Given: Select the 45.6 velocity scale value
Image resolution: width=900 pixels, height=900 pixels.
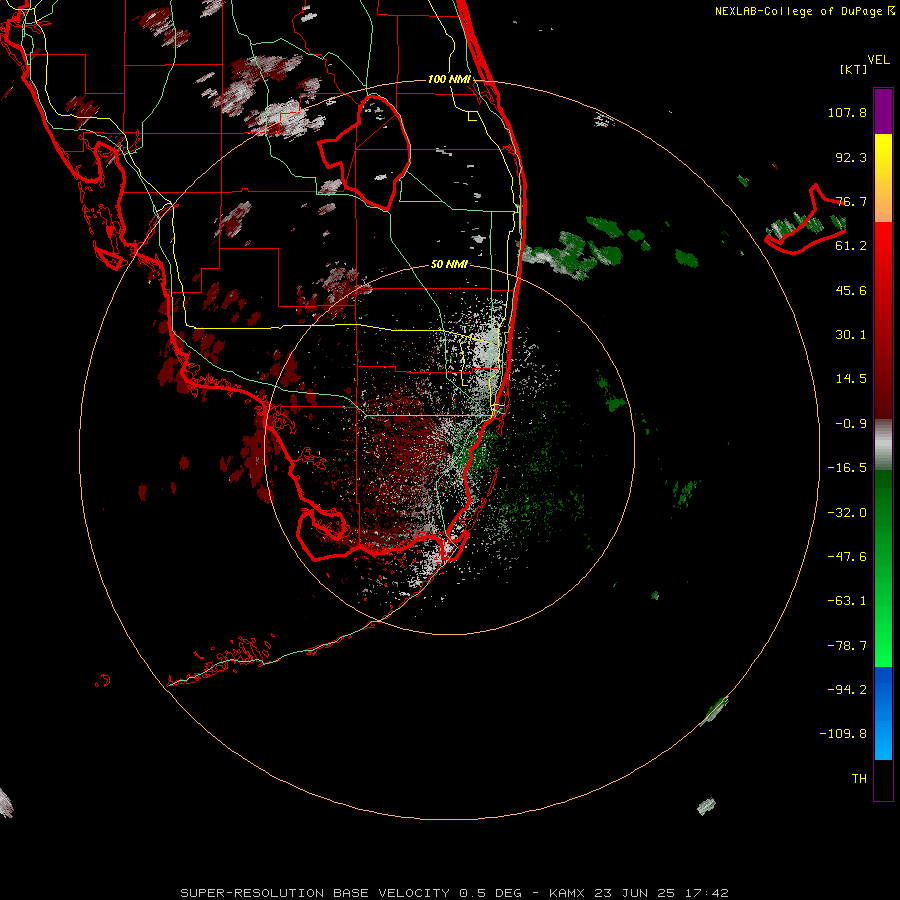Looking at the screenshot, I should (x=851, y=290).
